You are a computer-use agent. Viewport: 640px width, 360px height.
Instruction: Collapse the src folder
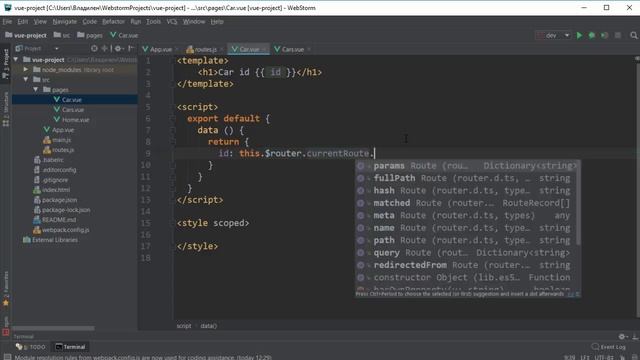pos(26,80)
